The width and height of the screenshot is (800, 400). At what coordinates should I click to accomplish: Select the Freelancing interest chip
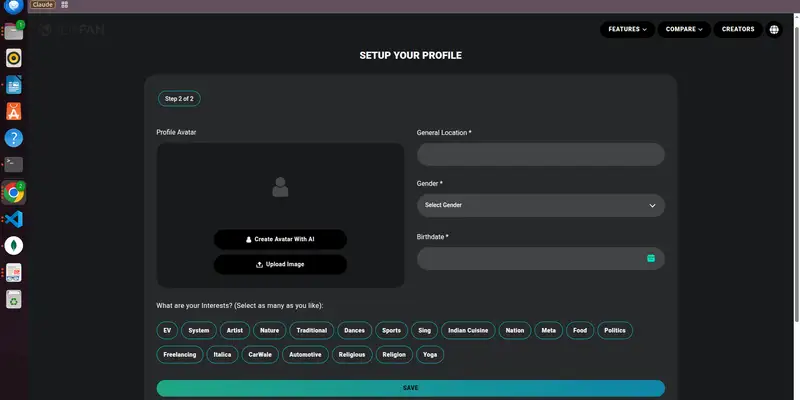[x=180, y=355]
